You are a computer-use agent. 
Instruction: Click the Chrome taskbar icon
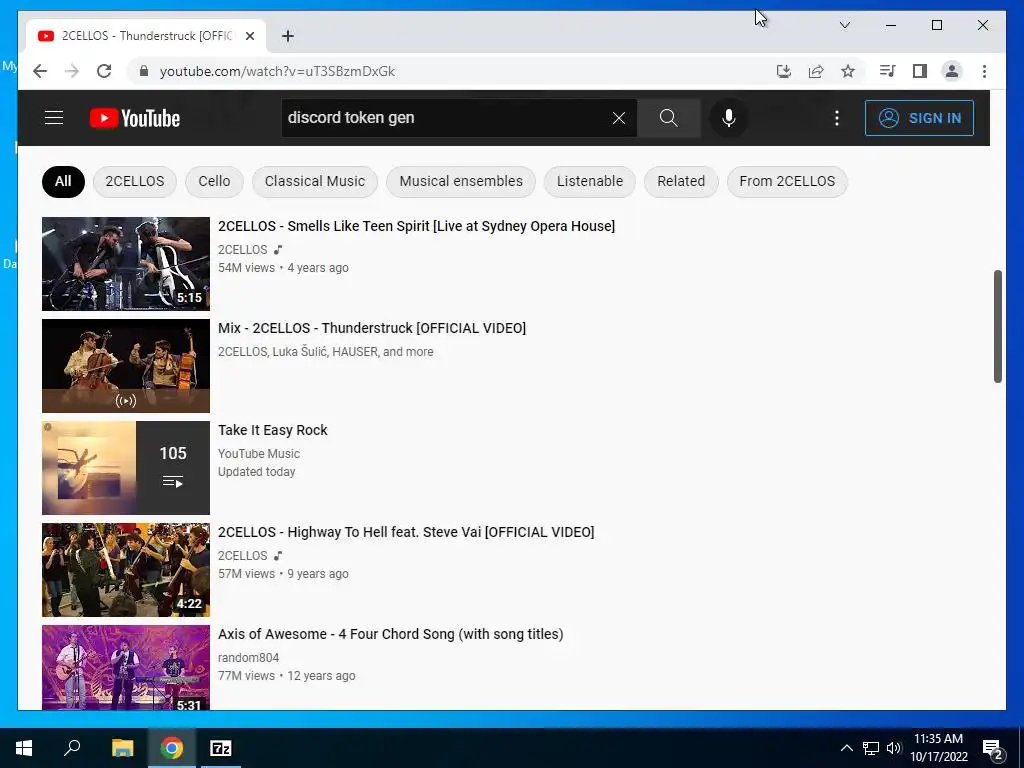tap(172, 748)
